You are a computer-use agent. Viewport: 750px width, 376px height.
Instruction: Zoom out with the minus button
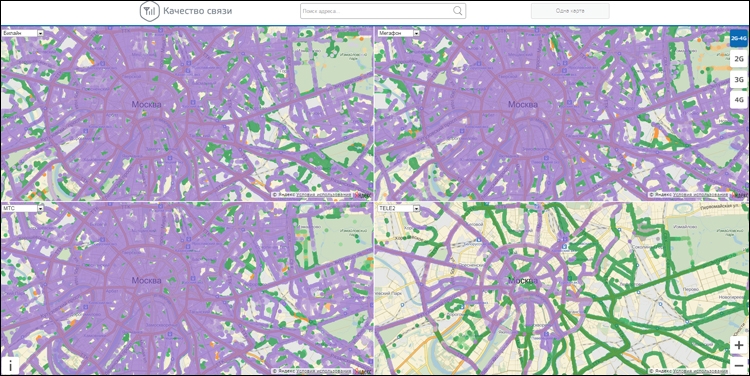739,365
